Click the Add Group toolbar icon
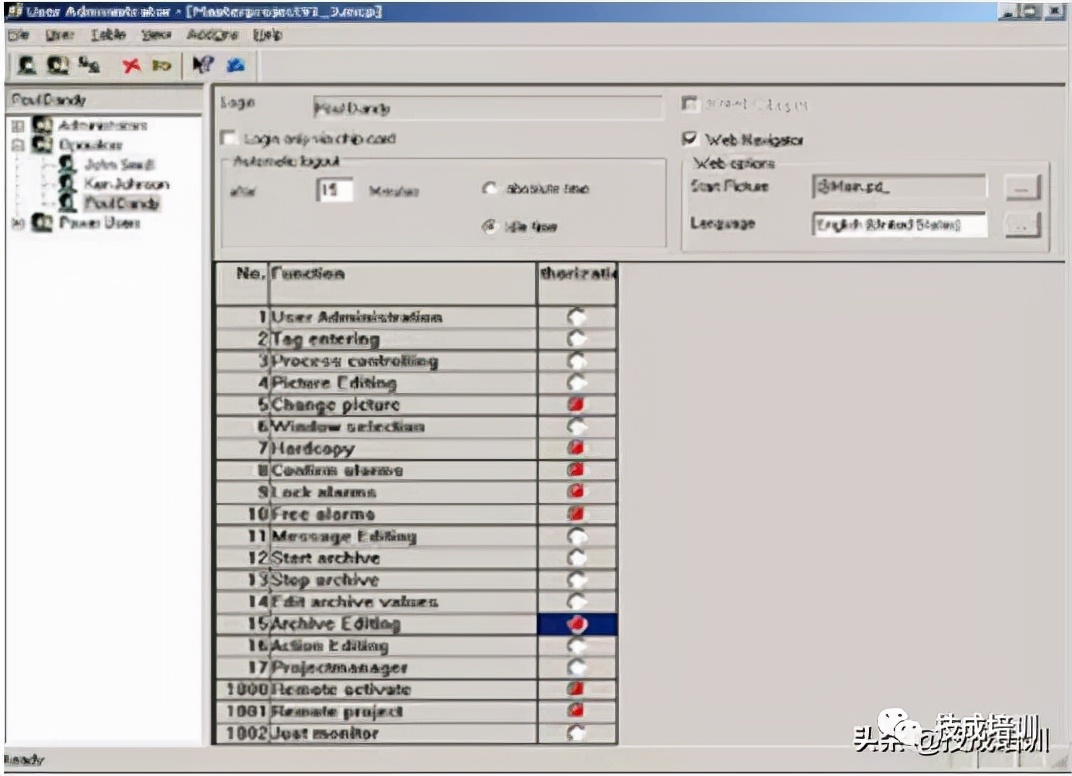1072x776 pixels. tap(58, 65)
